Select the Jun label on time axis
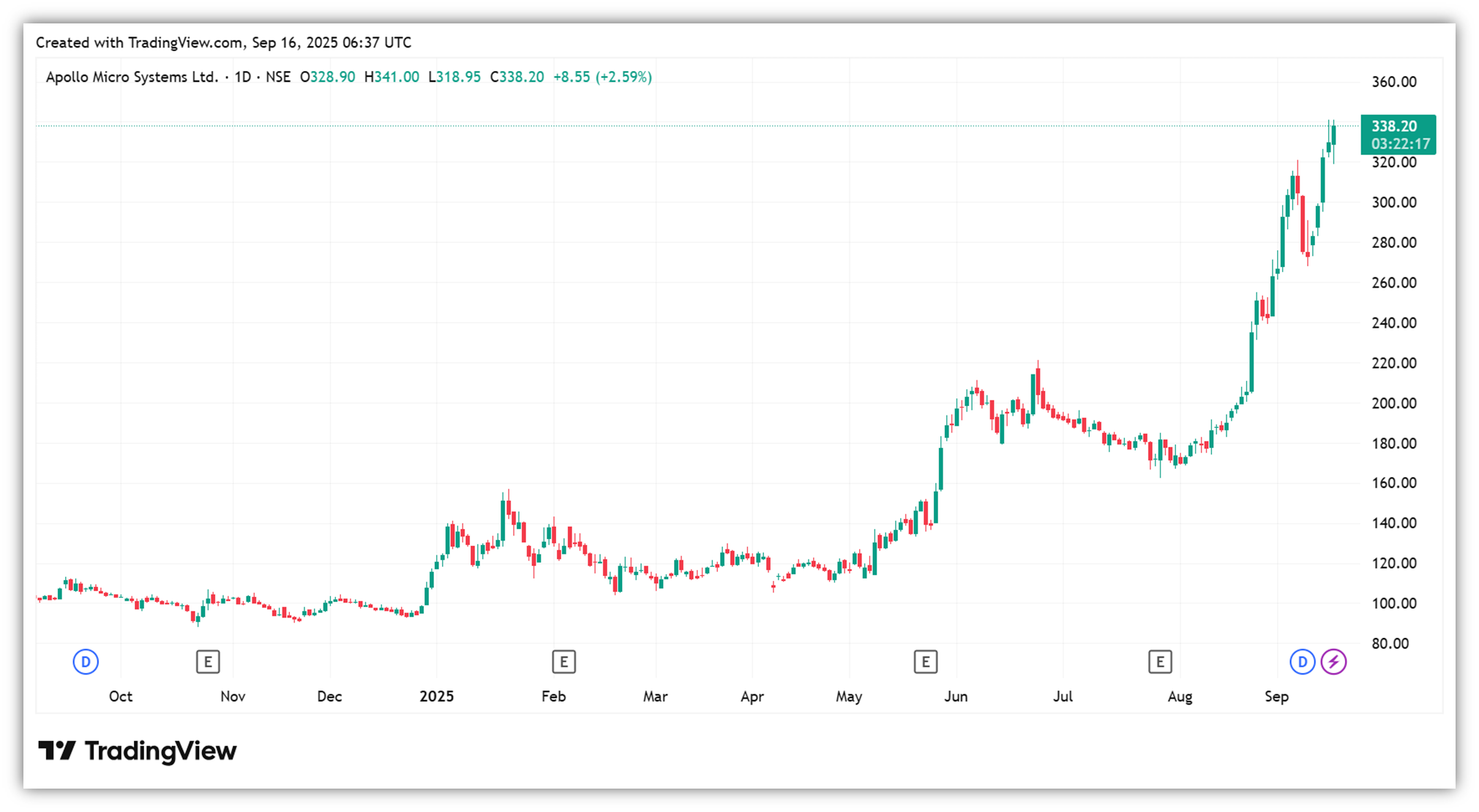 (x=956, y=696)
